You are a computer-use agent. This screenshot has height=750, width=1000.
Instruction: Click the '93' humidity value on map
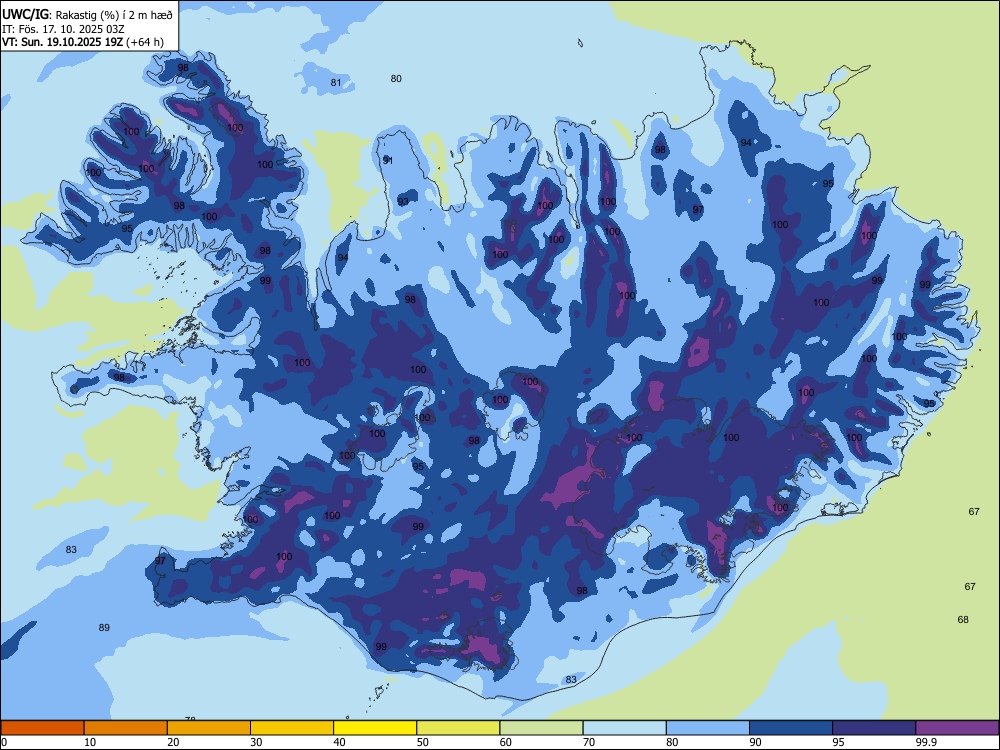(403, 202)
